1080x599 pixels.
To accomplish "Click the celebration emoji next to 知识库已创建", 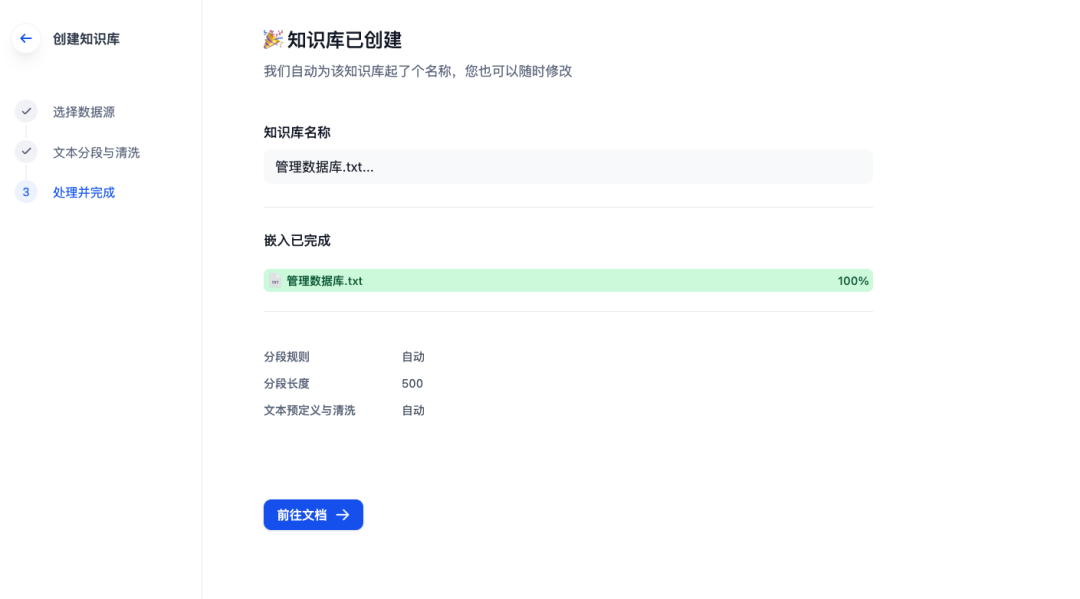I will [x=268, y=38].
